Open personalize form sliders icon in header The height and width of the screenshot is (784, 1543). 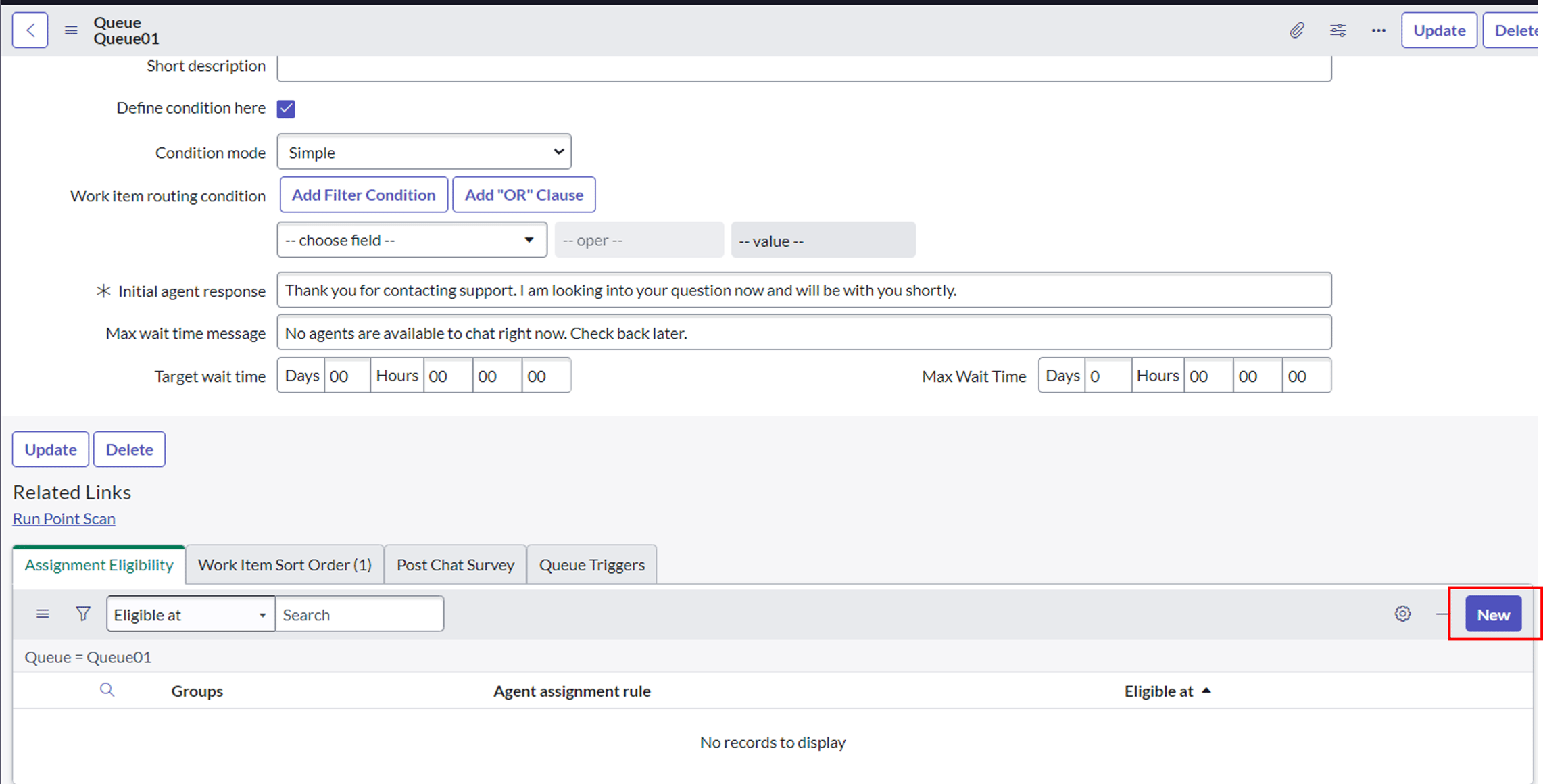tap(1338, 30)
